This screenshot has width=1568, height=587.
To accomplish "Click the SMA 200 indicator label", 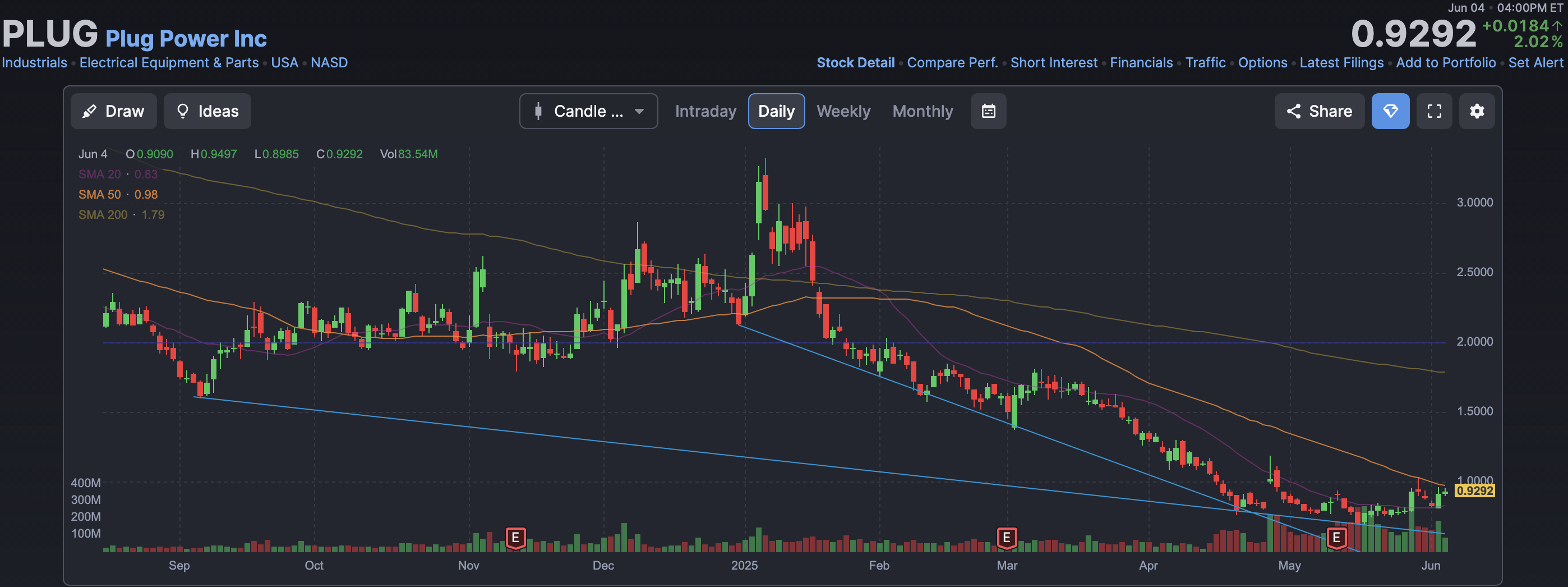I will click(x=121, y=214).
